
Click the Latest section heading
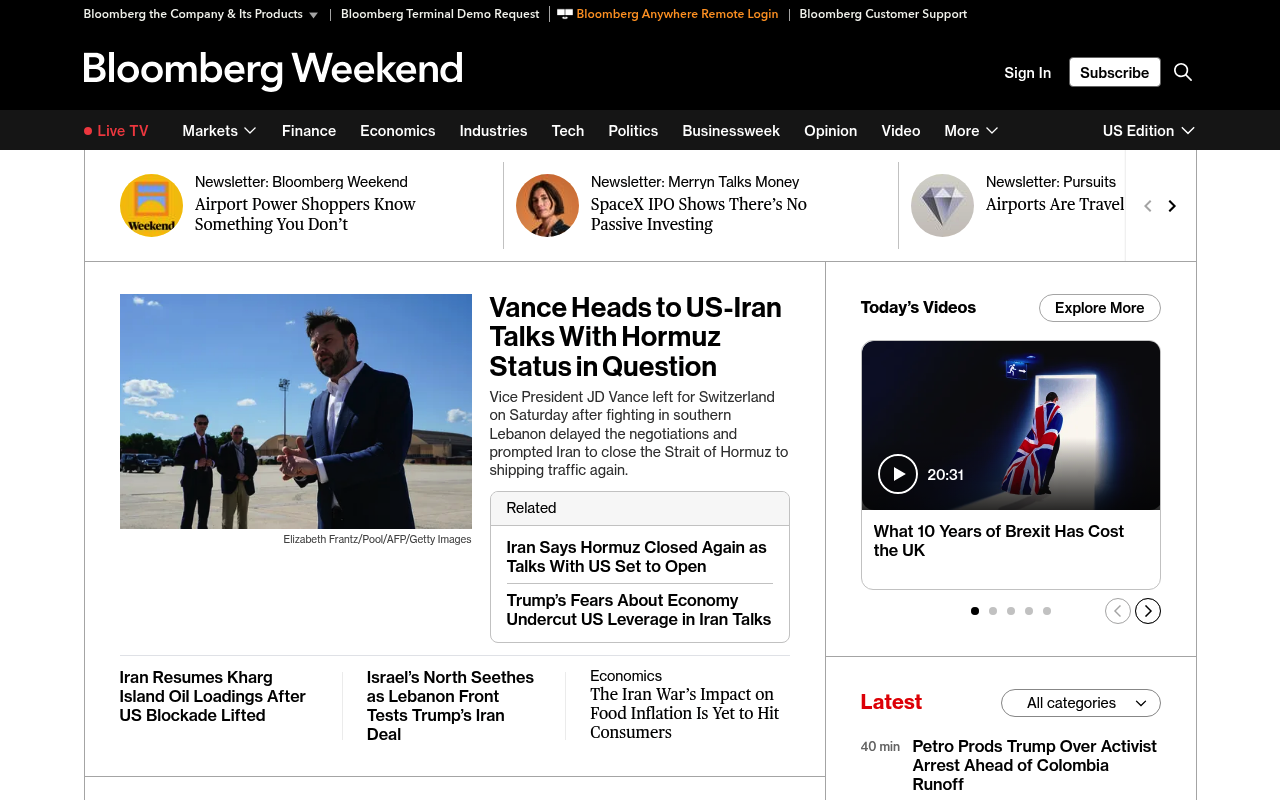891,702
